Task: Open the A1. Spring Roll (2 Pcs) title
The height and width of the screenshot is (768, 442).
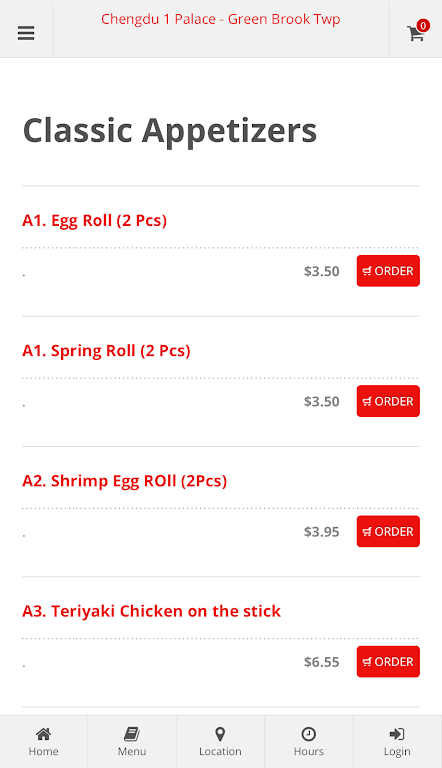Action: pyautogui.click(x=106, y=351)
